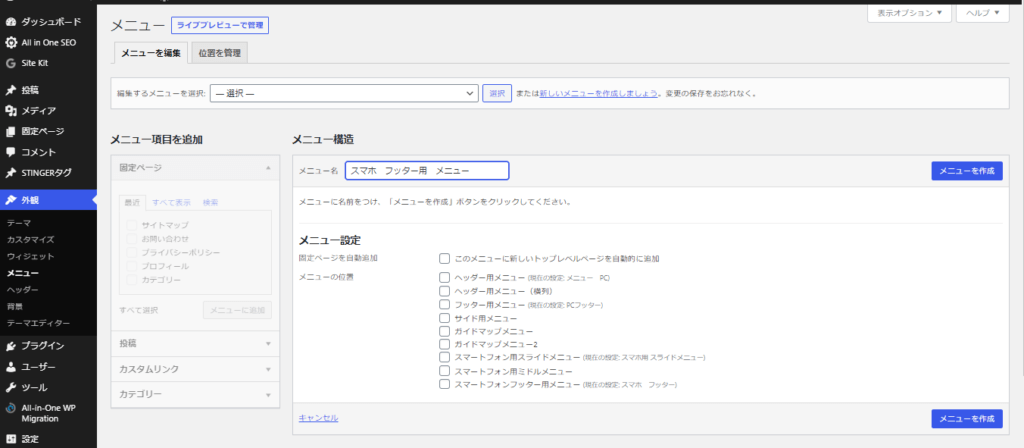Click the 固定ページ pages icon
The width and height of the screenshot is (1024, 448).
(x=10, y=131)
